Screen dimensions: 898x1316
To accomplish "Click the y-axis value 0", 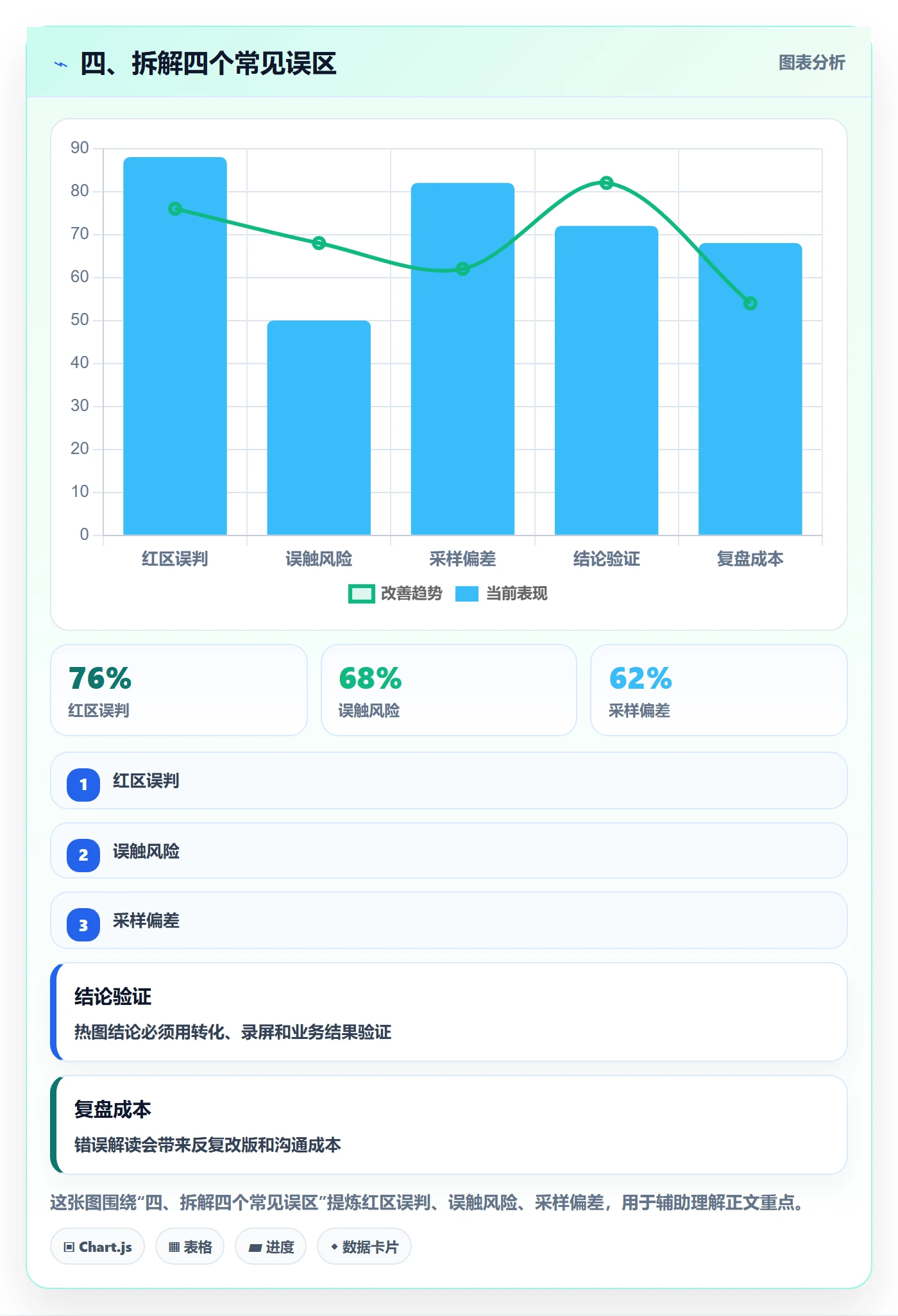I will (x=84, y=535).
